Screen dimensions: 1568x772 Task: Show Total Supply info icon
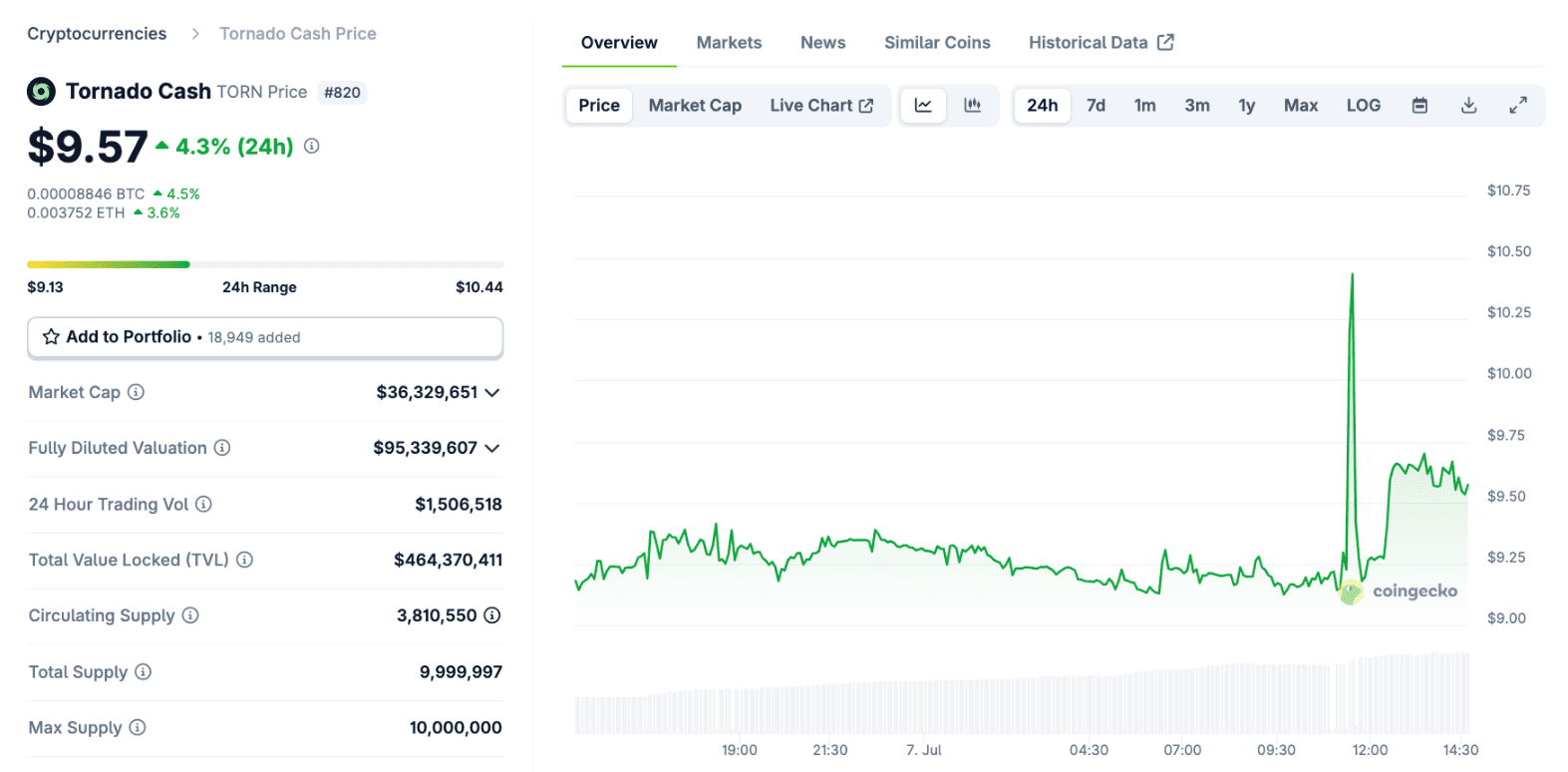pyautogui.click(x=144, y=671)
